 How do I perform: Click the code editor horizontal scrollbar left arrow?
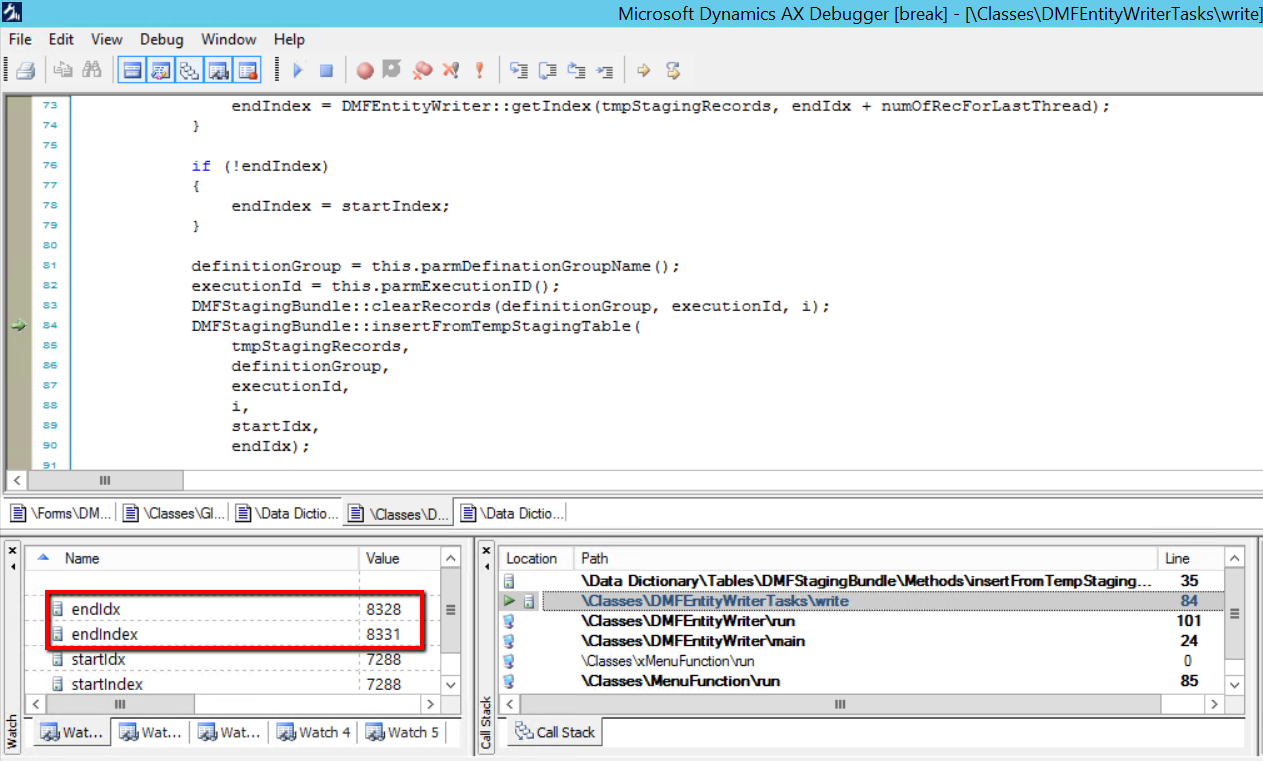[17, 480]
